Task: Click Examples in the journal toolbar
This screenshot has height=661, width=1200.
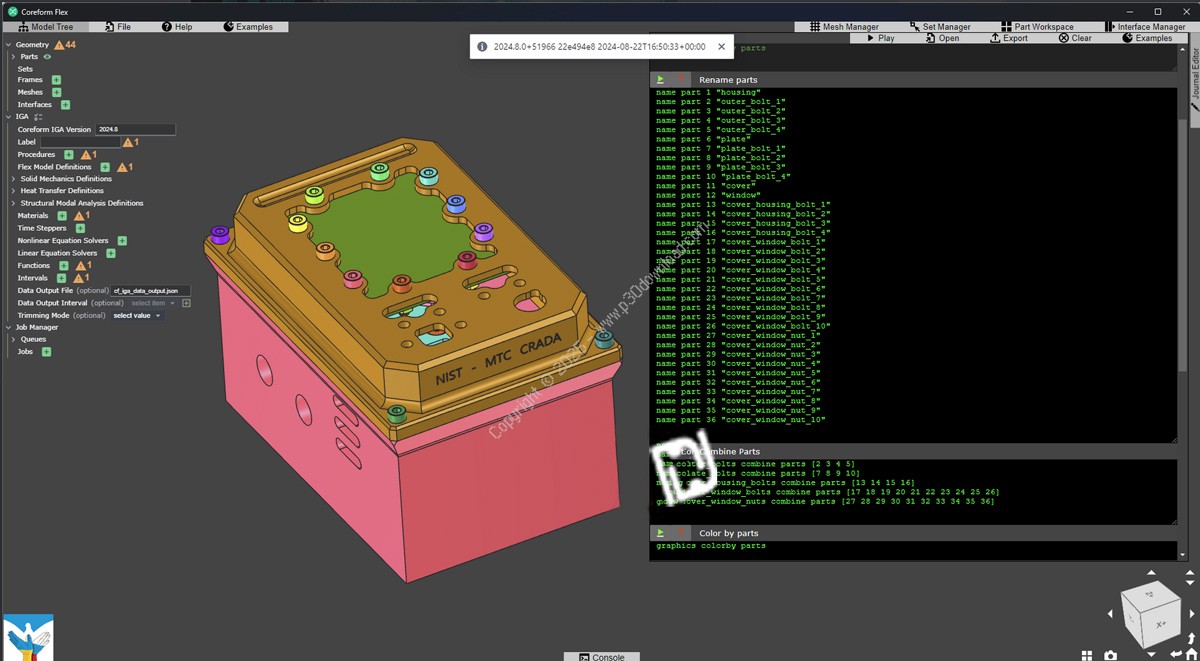Action: (x=1147, y=38)
